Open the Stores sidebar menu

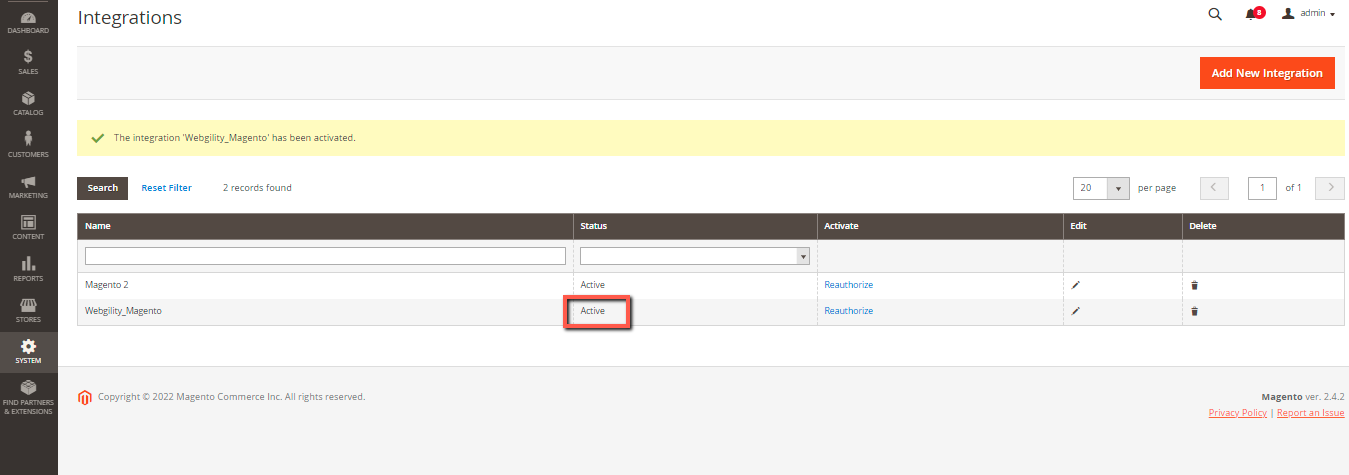tap(28, 310)
